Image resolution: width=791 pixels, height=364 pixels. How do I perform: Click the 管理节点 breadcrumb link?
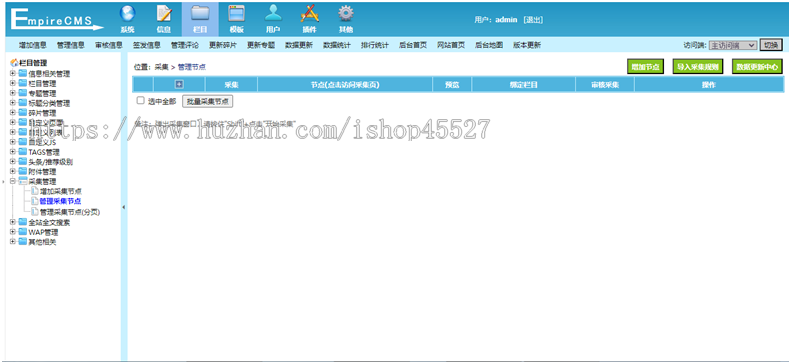tap(192, 67)
